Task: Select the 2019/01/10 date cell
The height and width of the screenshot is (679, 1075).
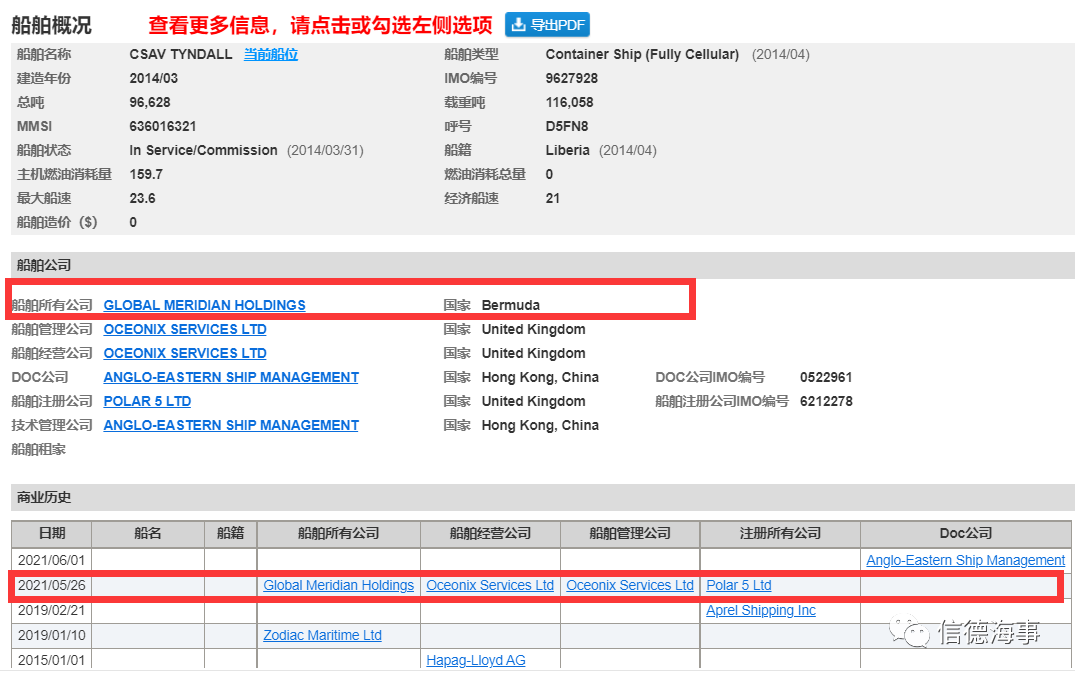Action: [x=51, y=635]
